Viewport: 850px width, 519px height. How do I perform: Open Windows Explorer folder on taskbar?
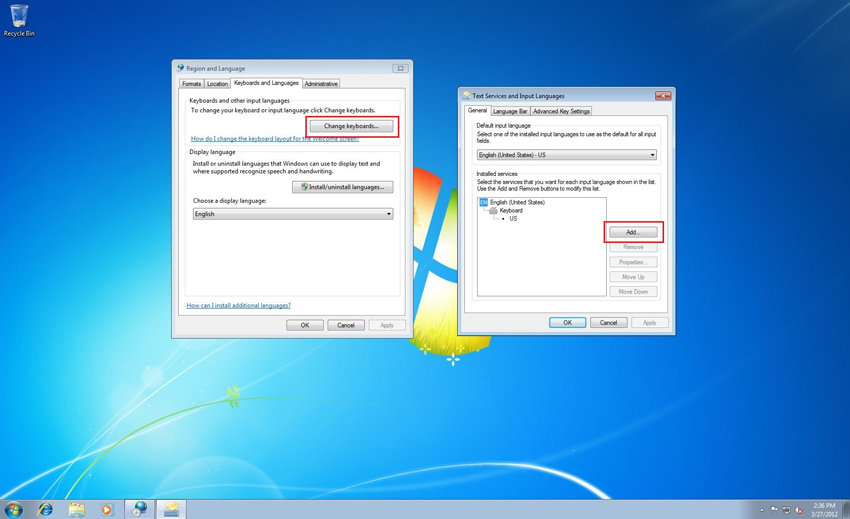coord(76,509)
